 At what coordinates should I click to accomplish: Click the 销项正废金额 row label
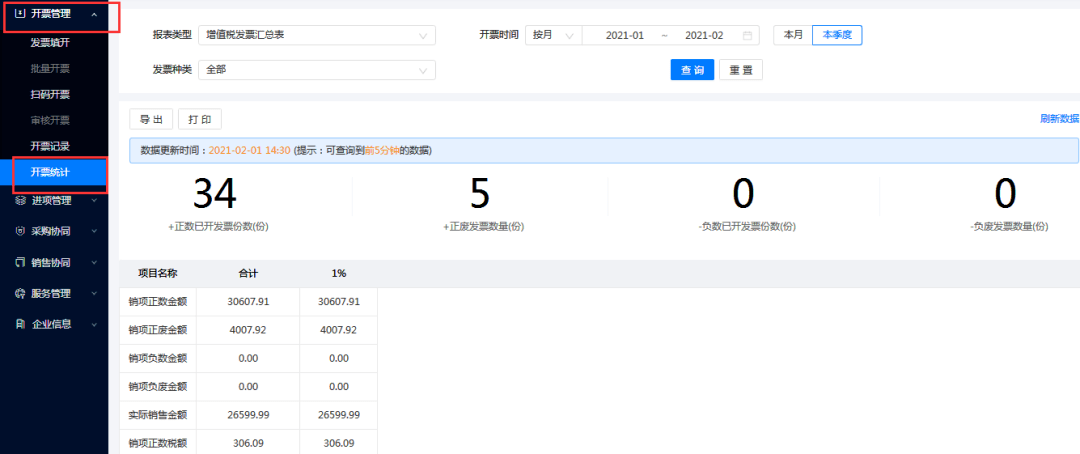click(158, 330)
